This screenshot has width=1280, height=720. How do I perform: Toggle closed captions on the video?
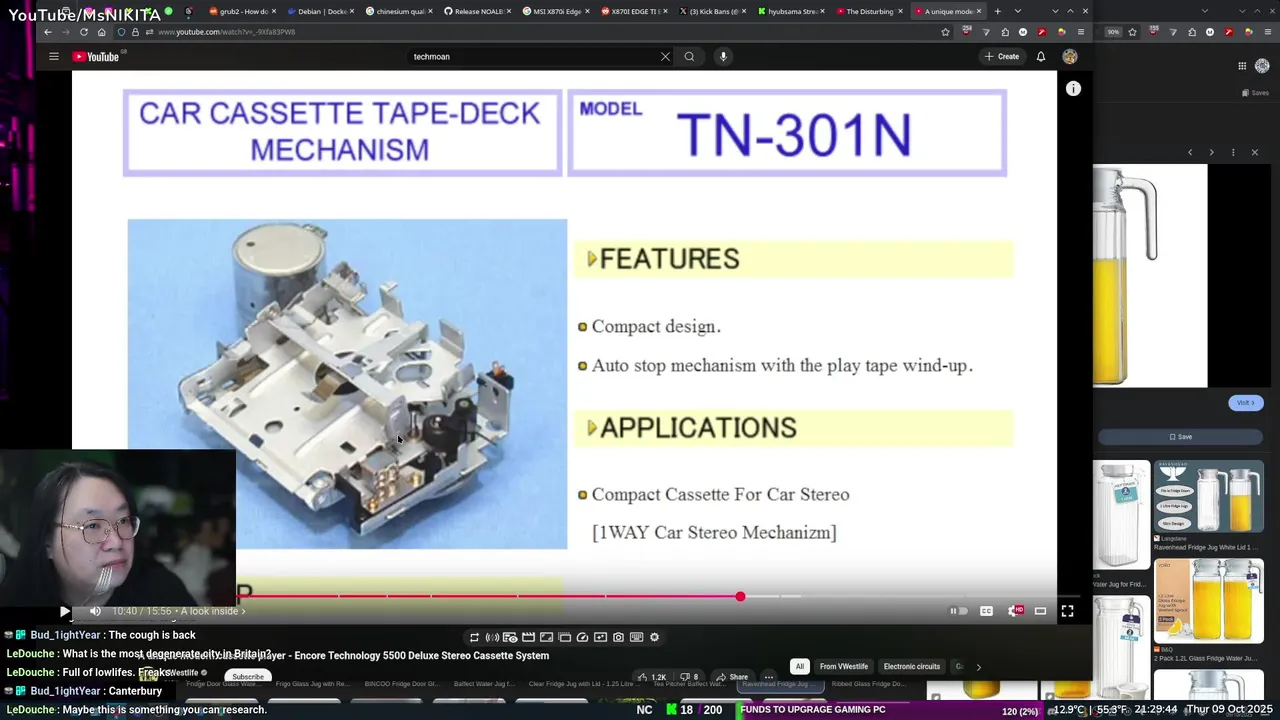tap(986, 611)
